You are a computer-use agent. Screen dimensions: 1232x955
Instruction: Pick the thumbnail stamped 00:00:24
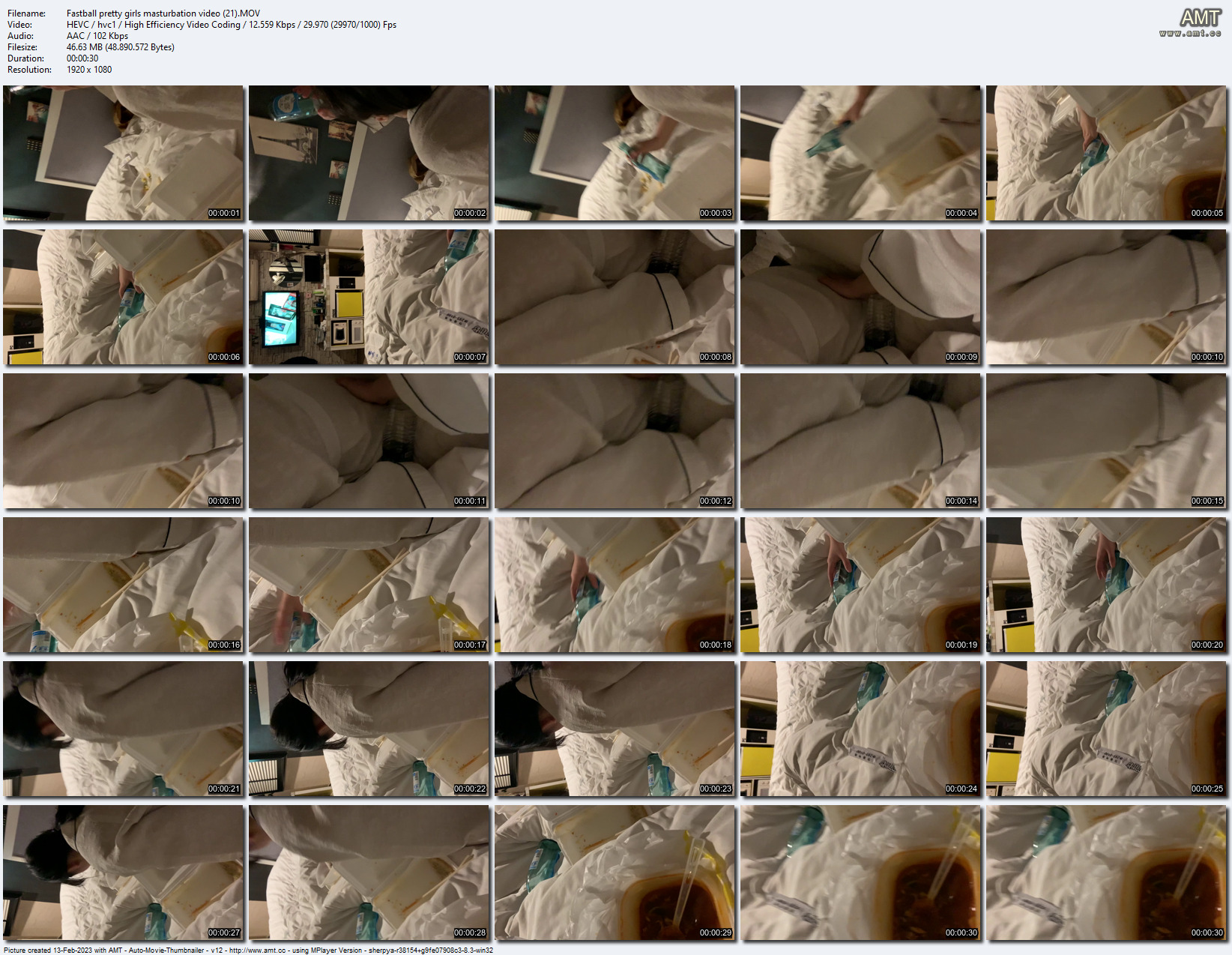point(861,729)
